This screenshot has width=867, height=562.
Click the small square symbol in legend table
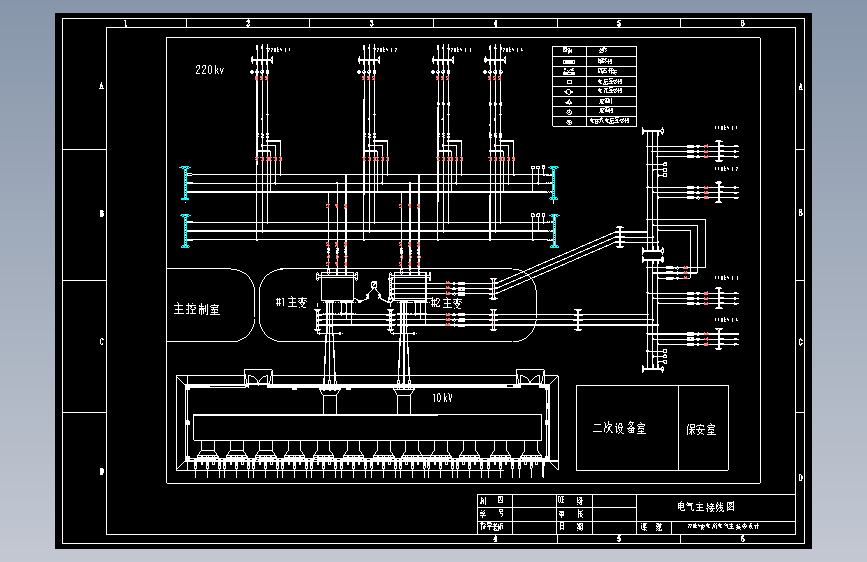(569, 82)
